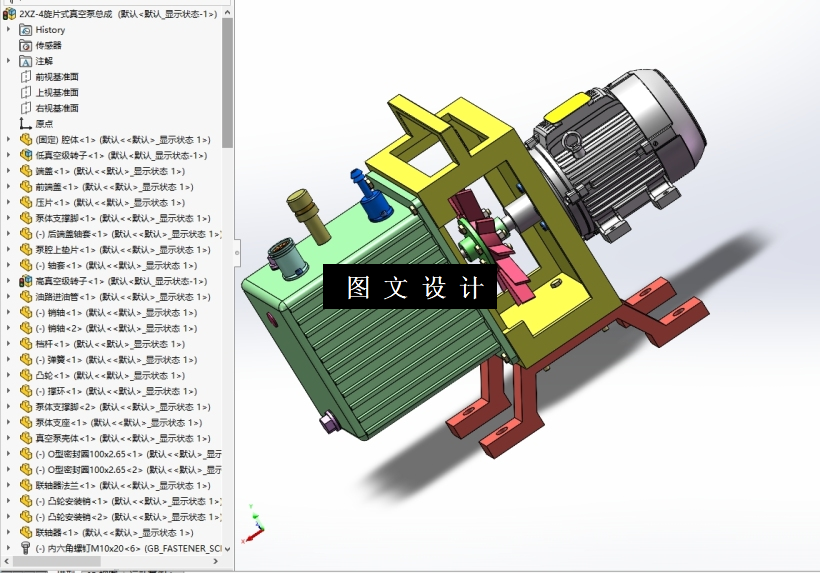The image size is (820, 573).
Task: Click the down arrow of the tree's vertical scrollbar
Action: pyautogui.click(x=227, y=548)
